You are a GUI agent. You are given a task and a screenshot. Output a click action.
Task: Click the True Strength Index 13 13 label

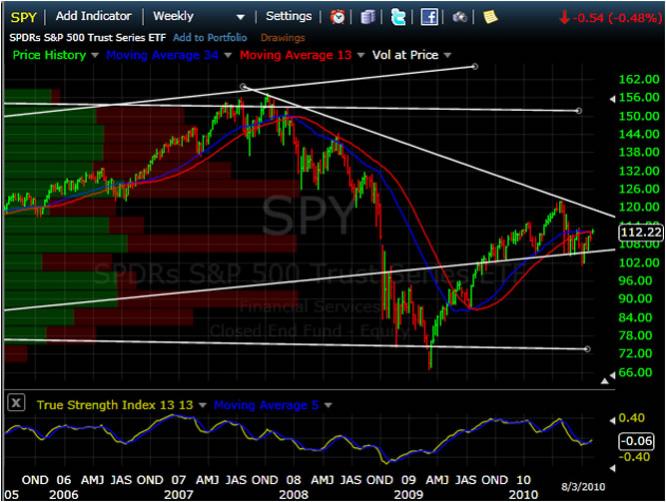pos(115,405)
